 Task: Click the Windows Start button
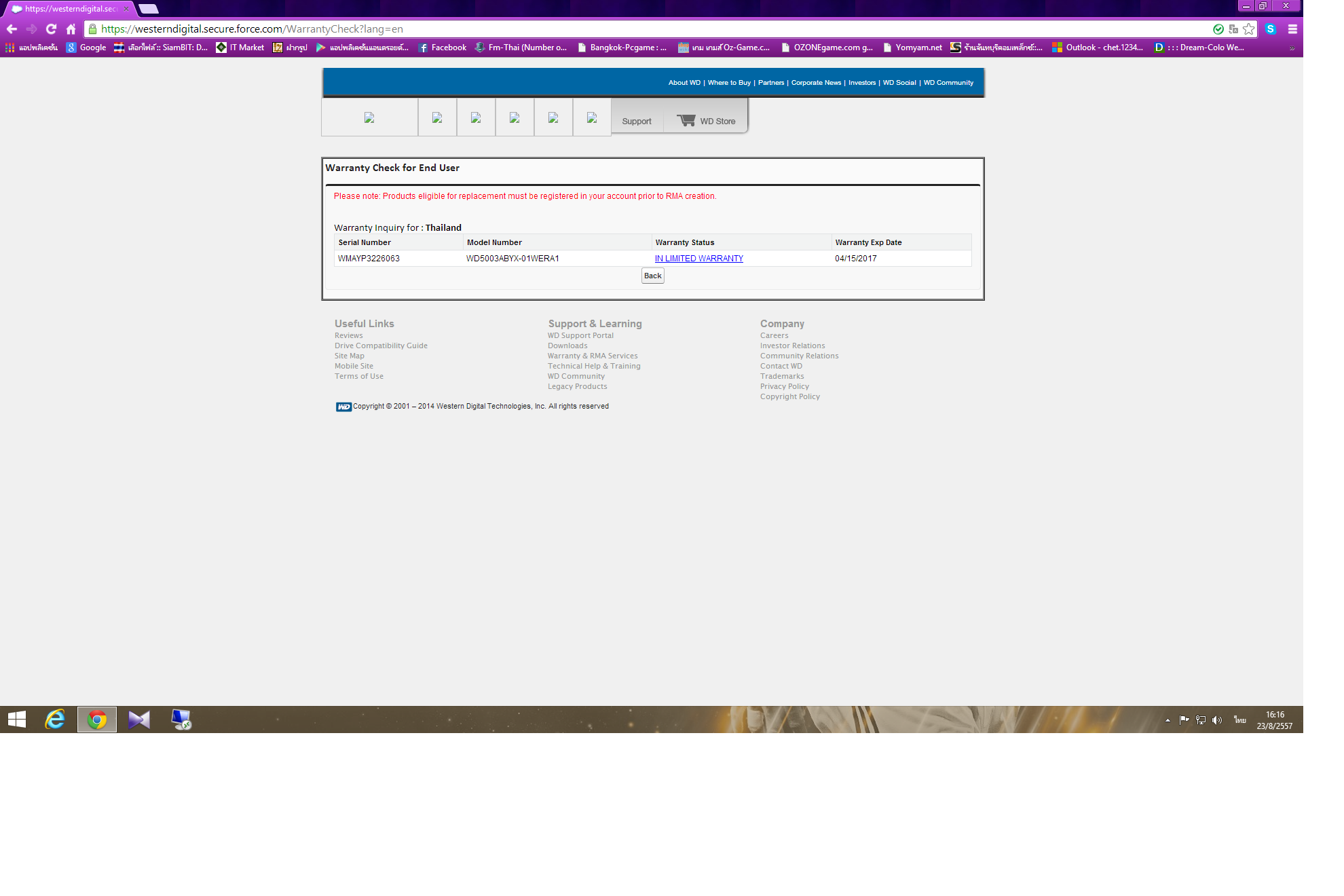click(x=17, y=720)
